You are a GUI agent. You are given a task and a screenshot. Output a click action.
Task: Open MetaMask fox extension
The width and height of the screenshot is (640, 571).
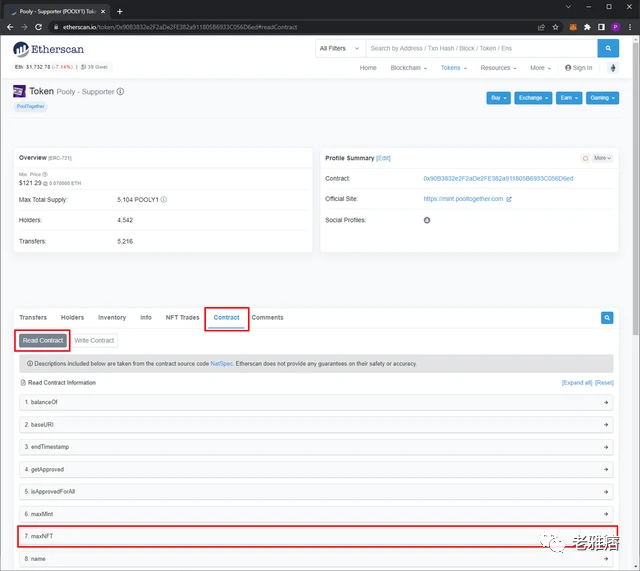point(573,27)
